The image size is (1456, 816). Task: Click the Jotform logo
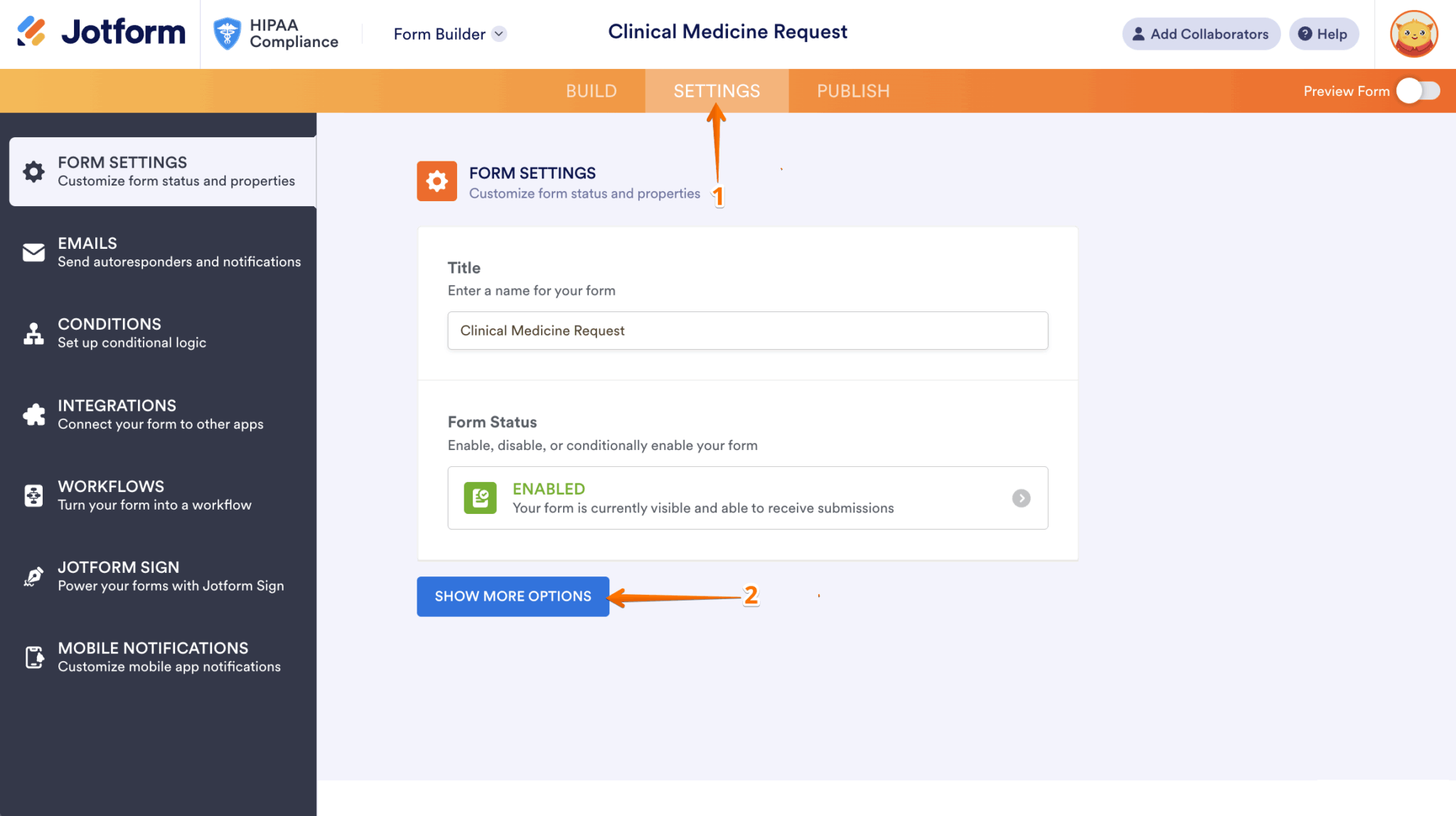(x=100, y=33)
